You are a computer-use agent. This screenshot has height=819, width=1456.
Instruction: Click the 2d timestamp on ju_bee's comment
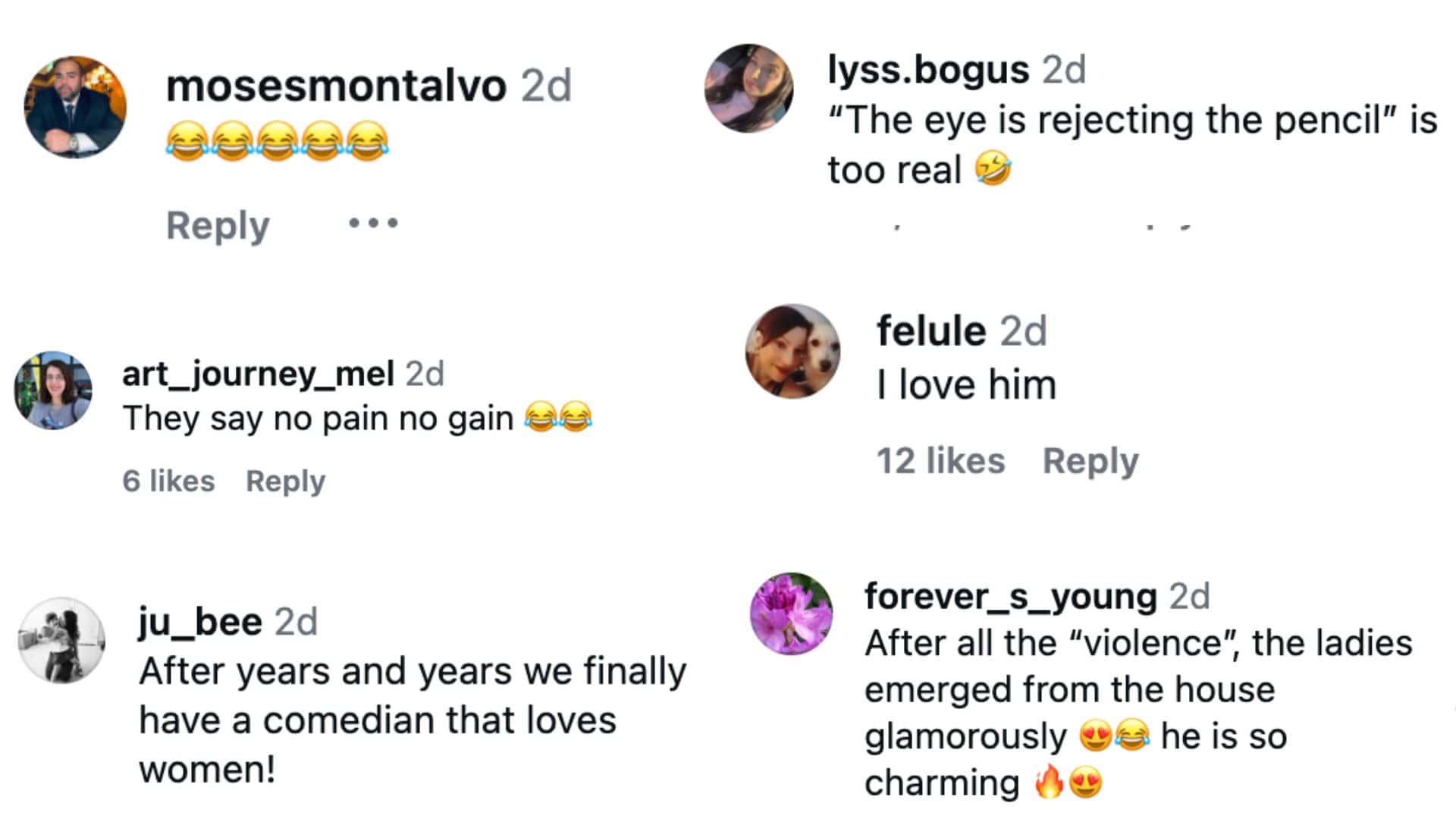(x=296, y=622)
